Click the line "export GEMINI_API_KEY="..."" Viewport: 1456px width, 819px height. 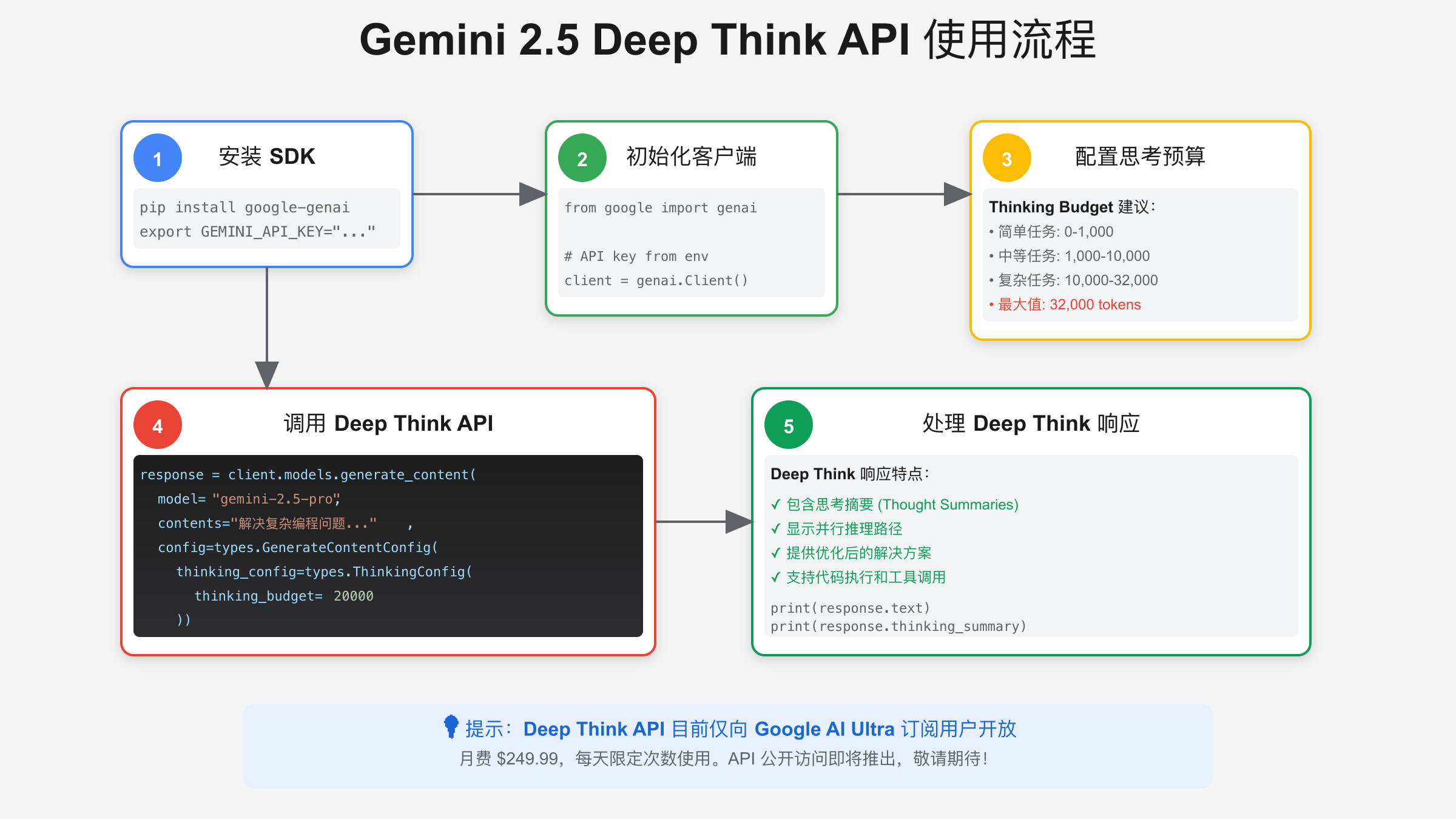(x=257, y=232)
